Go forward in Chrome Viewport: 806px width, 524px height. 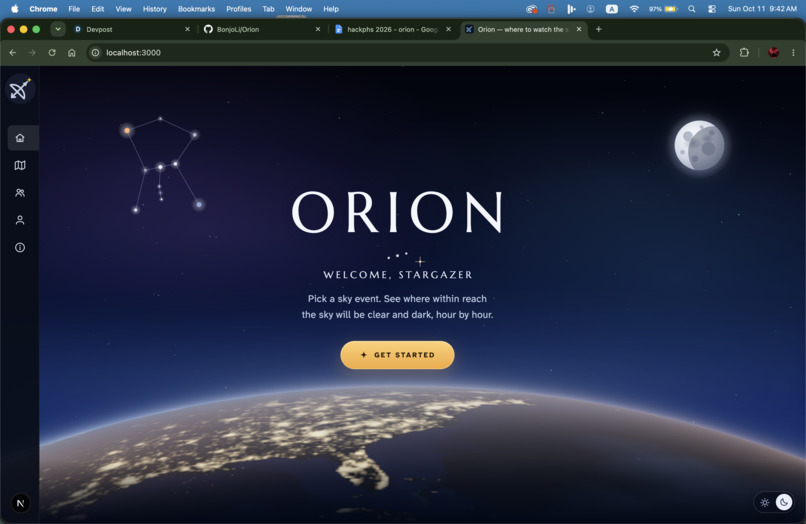[x=32, y=52]
